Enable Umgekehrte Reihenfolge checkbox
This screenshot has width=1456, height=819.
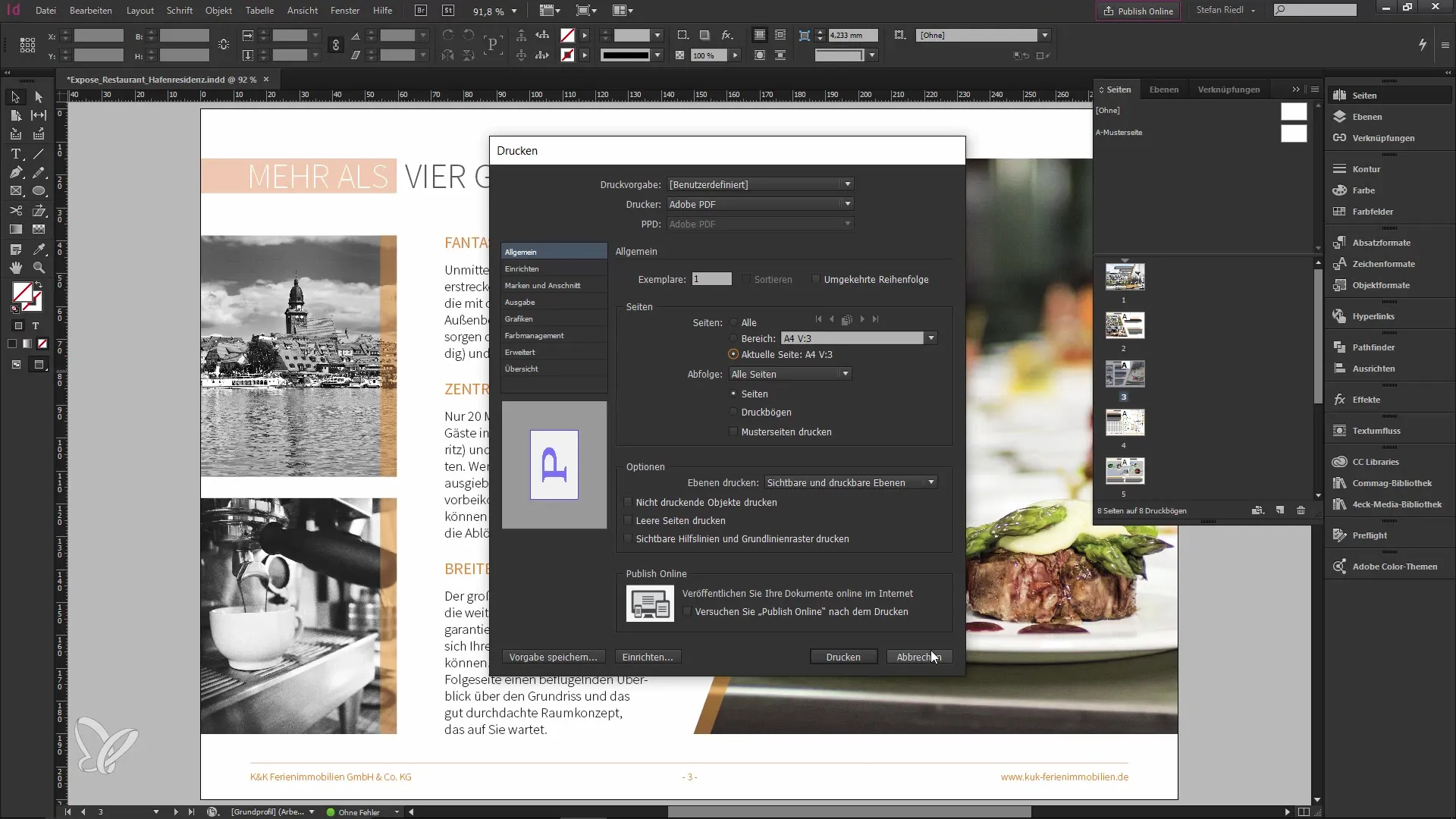click(x=816, y=280)
